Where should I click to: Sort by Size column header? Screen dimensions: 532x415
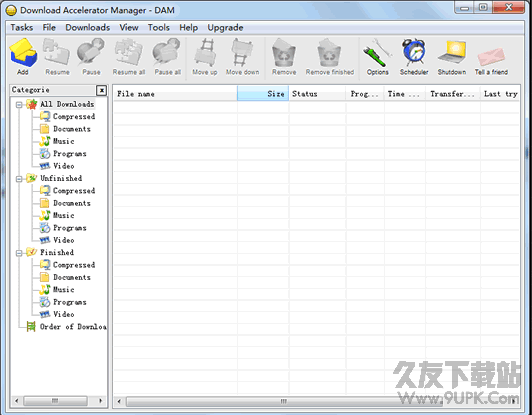(263, 94)
